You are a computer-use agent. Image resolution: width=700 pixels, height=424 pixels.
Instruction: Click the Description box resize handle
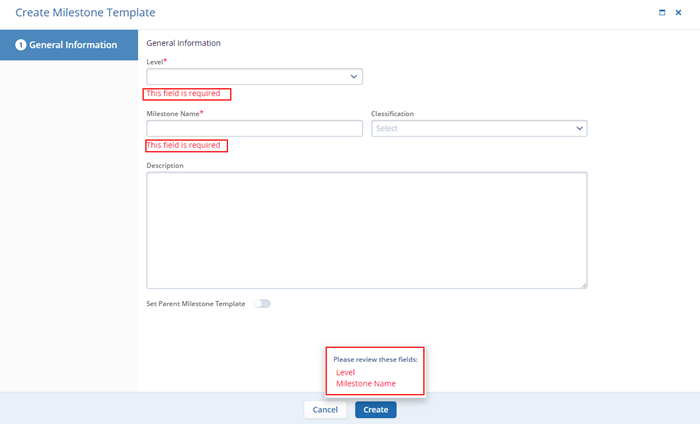(x=583, y=285)
